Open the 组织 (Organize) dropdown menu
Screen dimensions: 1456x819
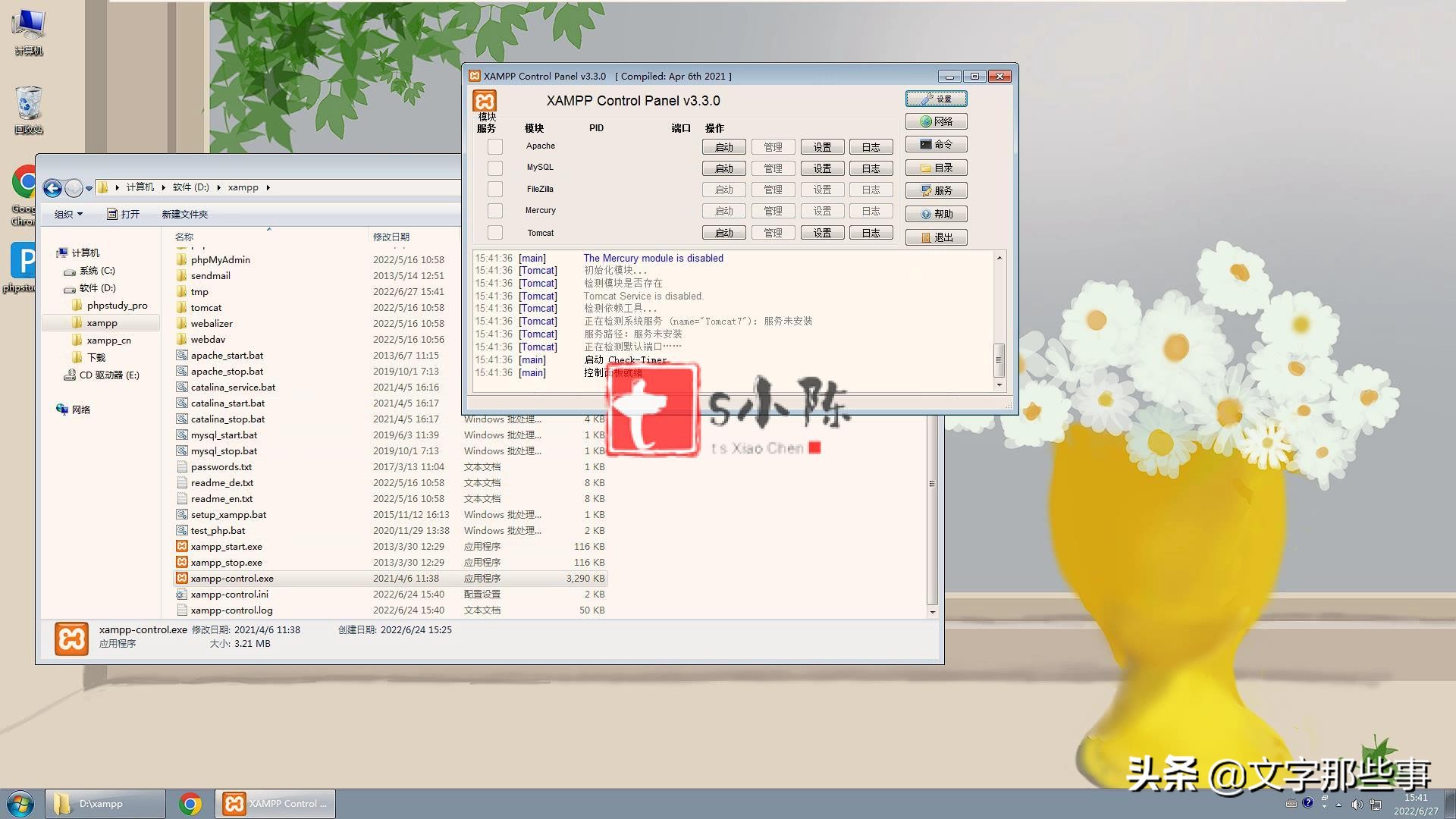coord(68,214)
